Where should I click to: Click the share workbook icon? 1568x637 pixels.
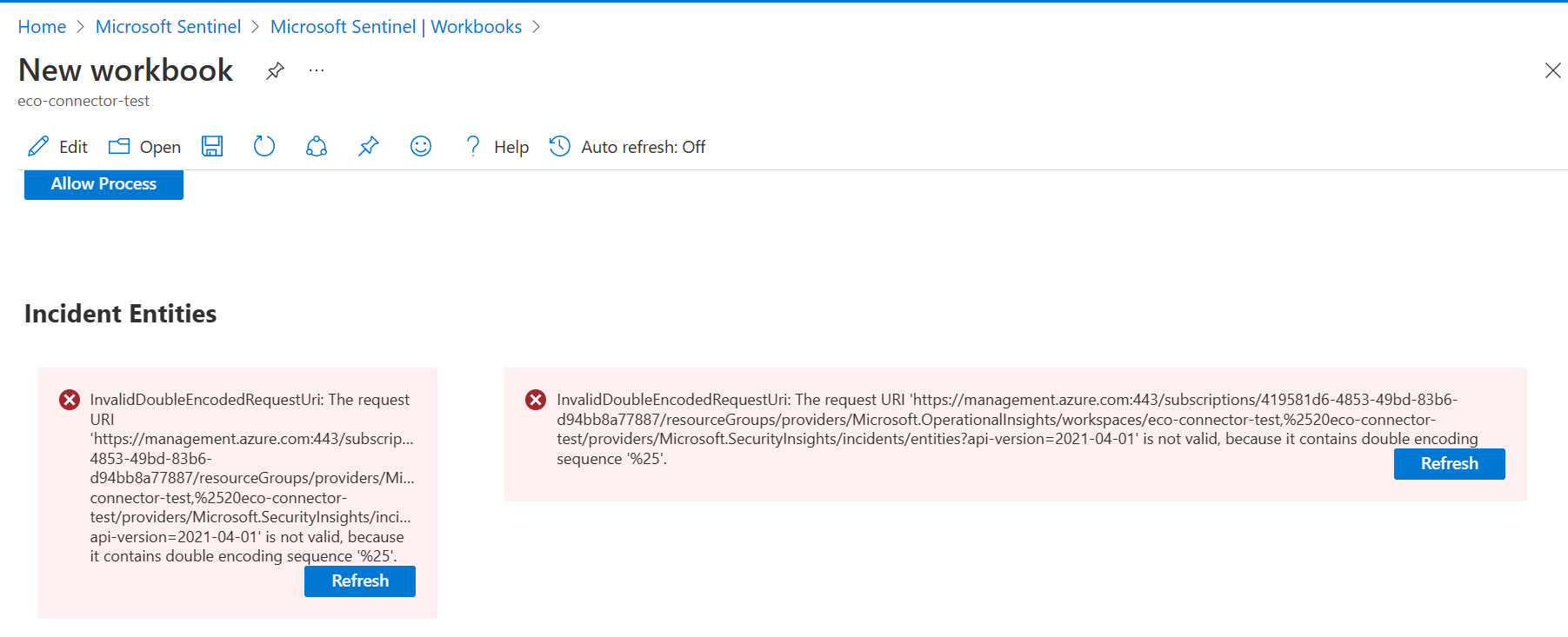[x=317, y=146]
